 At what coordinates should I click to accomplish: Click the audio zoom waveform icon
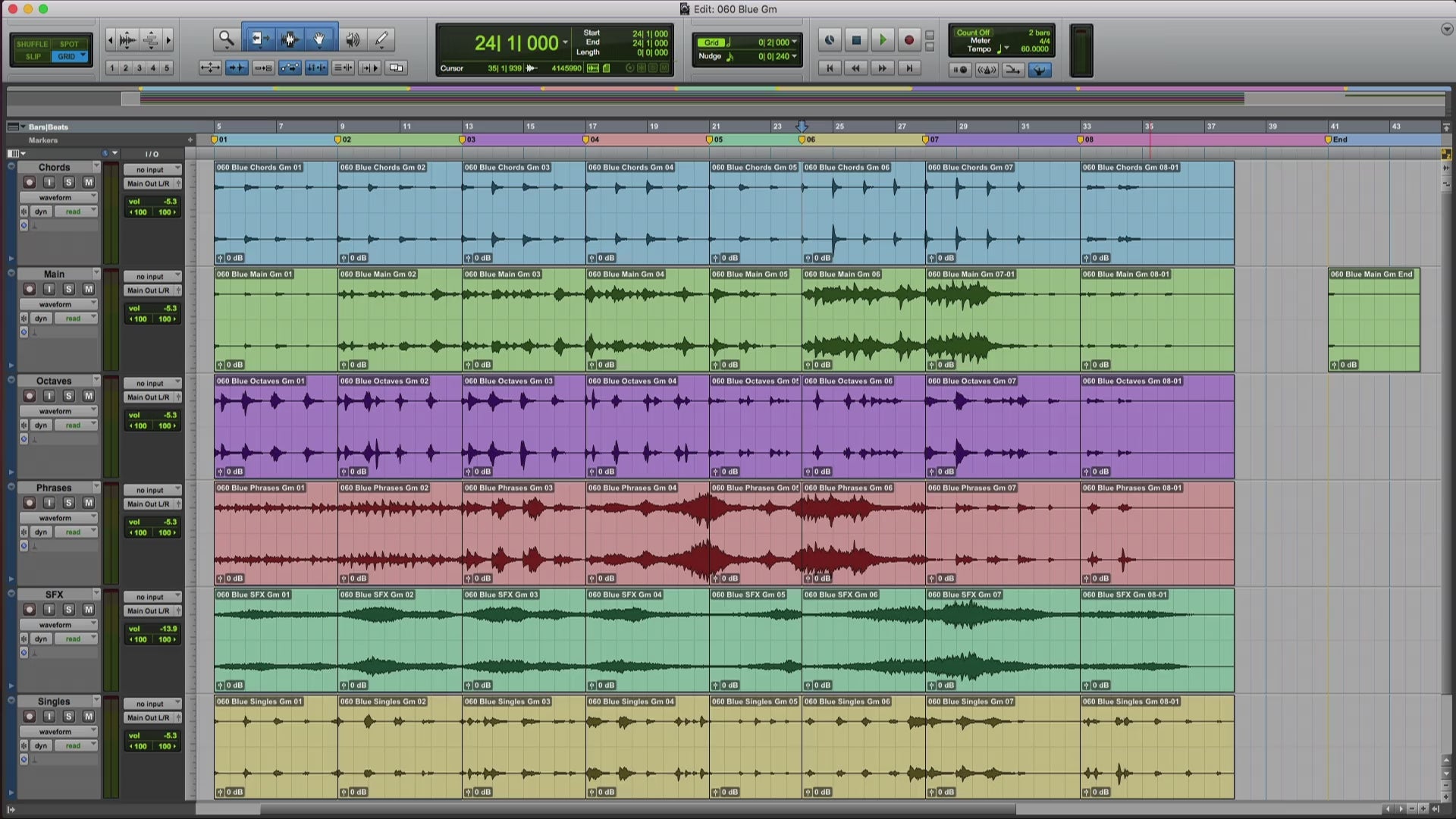point(128,39)
